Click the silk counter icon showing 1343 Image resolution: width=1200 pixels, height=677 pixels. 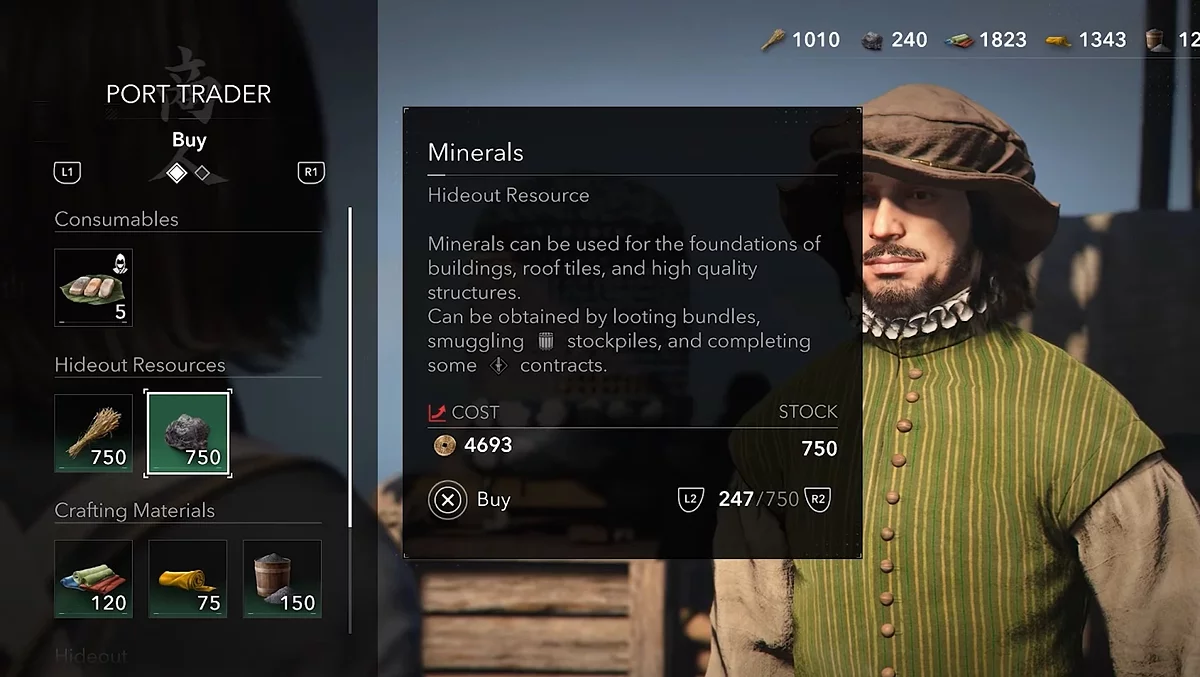1059,41
